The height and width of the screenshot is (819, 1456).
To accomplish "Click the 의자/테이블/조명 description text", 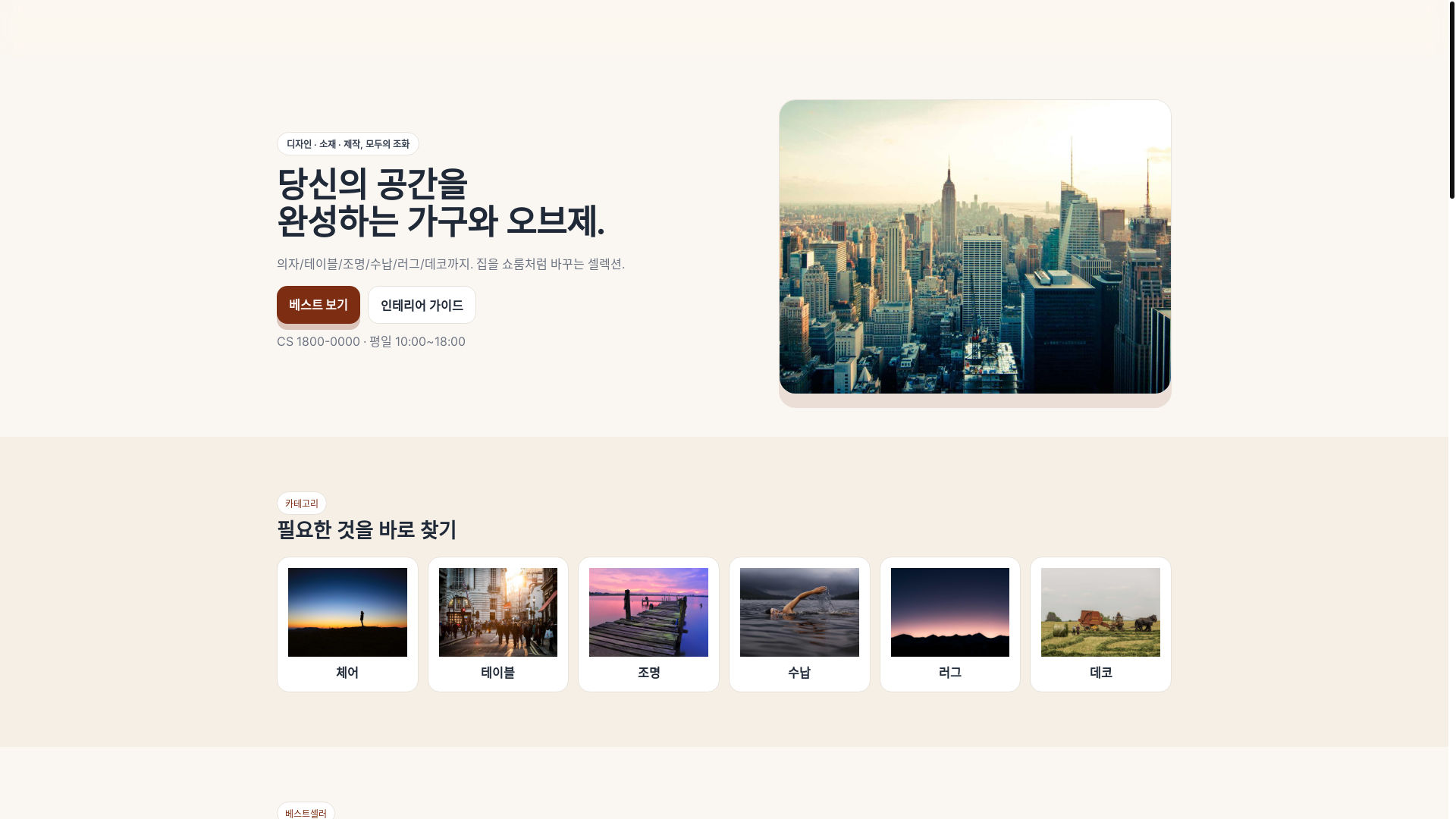I will (450, 264).
